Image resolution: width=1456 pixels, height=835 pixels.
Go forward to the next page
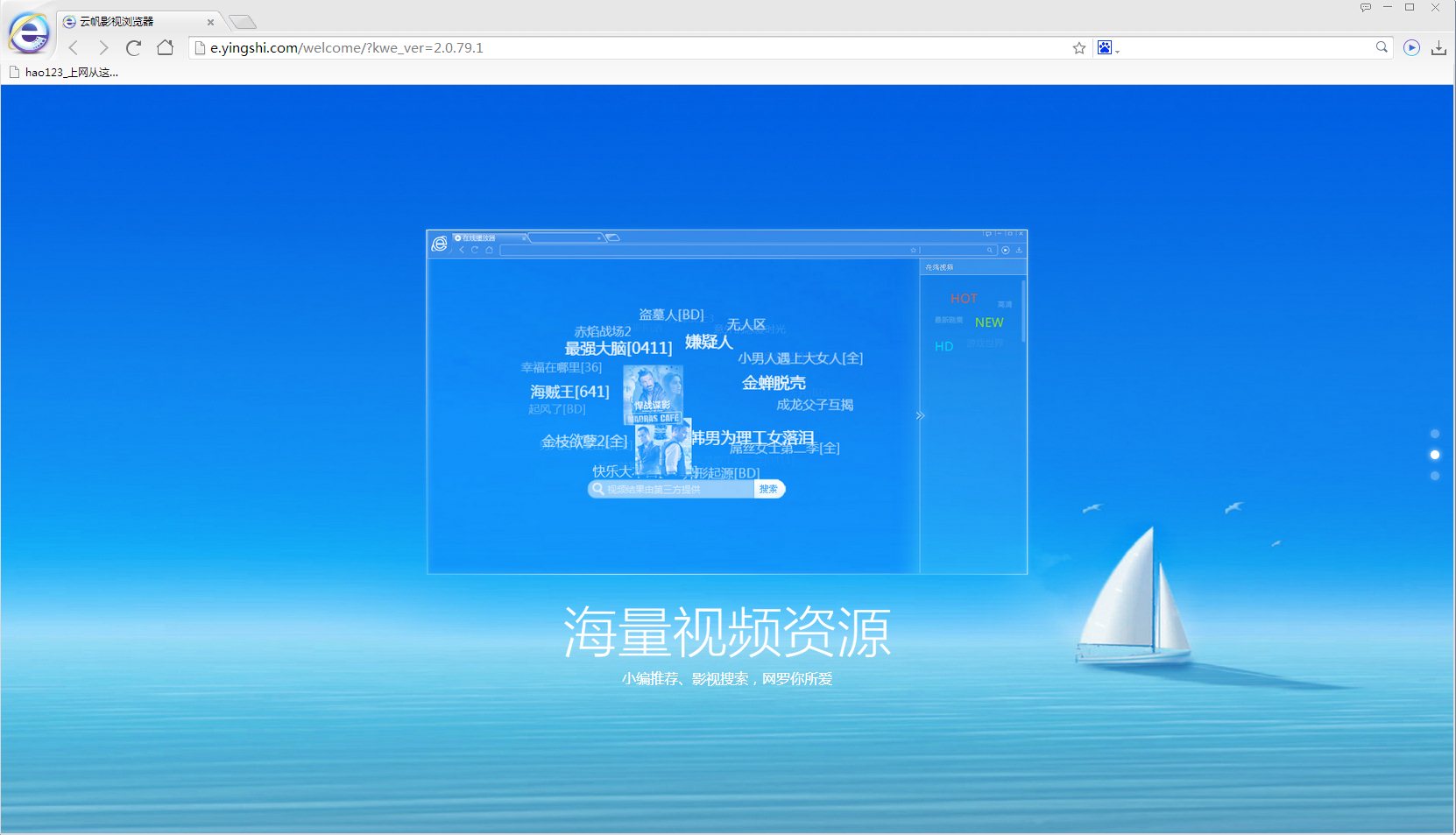(103, 48)
